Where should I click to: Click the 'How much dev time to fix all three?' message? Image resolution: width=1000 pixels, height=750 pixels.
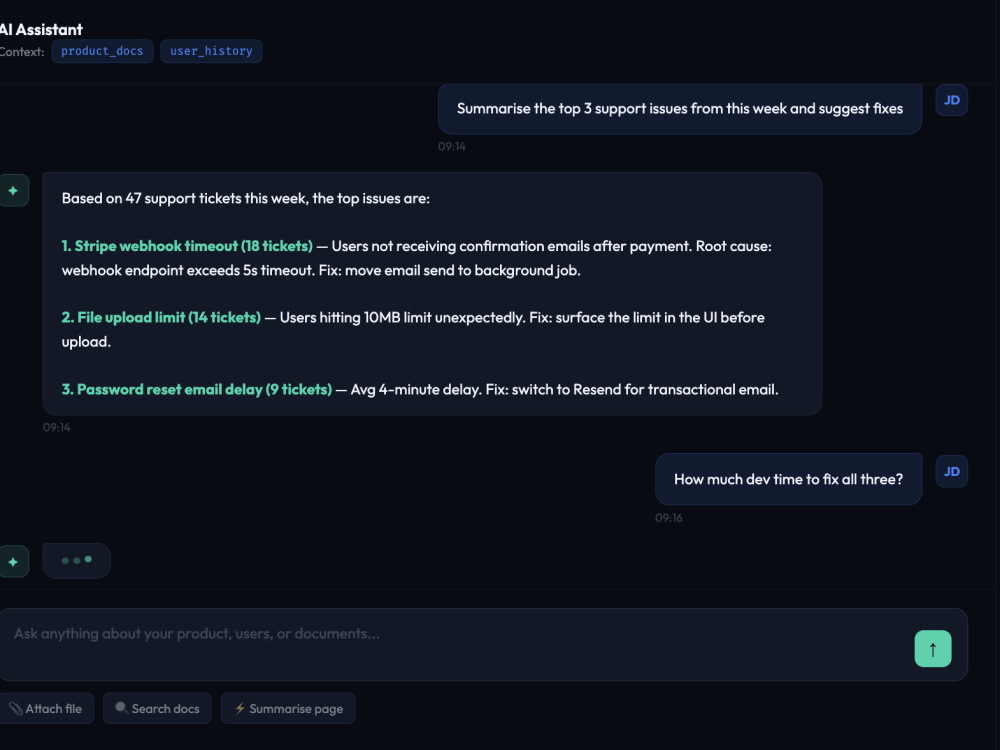point(788,479)
